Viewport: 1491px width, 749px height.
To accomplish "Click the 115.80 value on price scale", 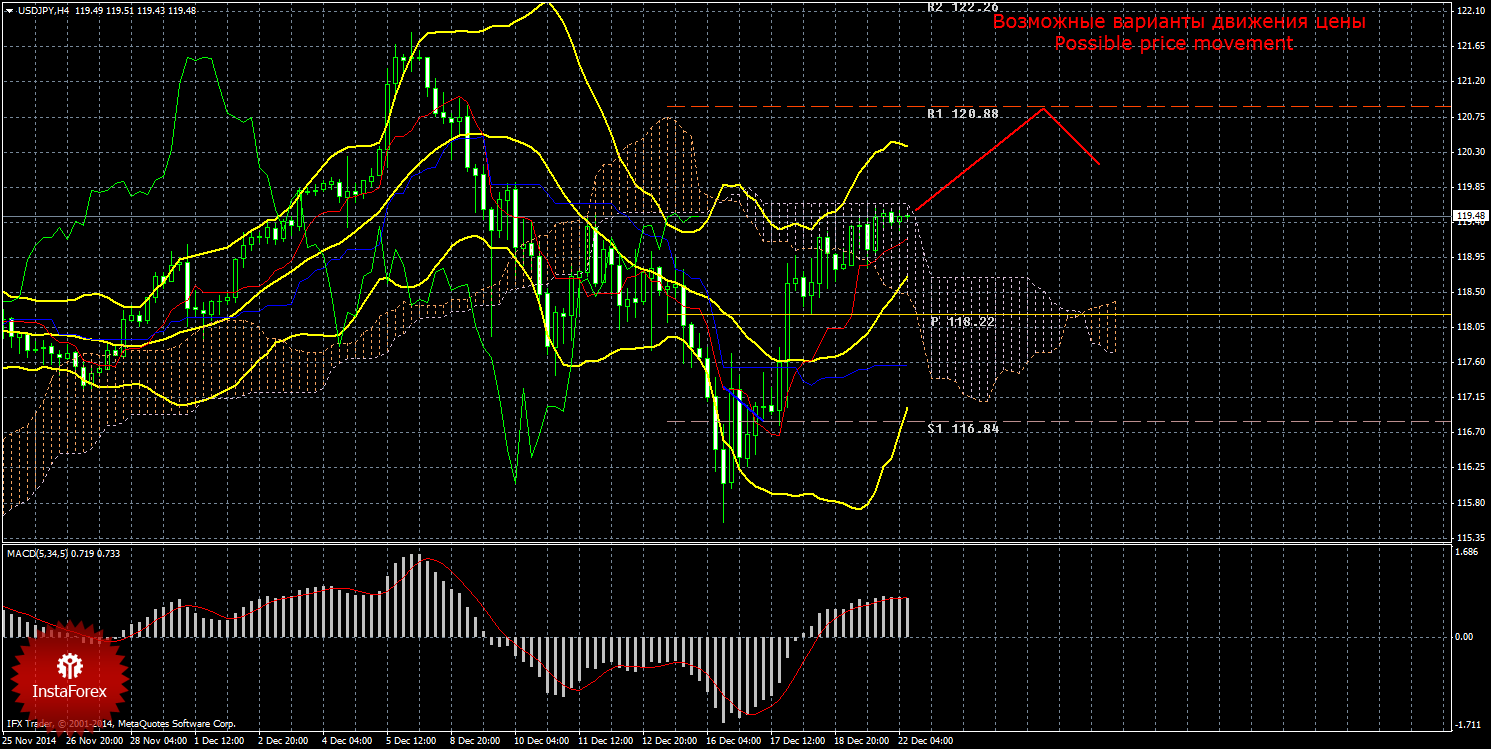I will tap(1469, 502).
